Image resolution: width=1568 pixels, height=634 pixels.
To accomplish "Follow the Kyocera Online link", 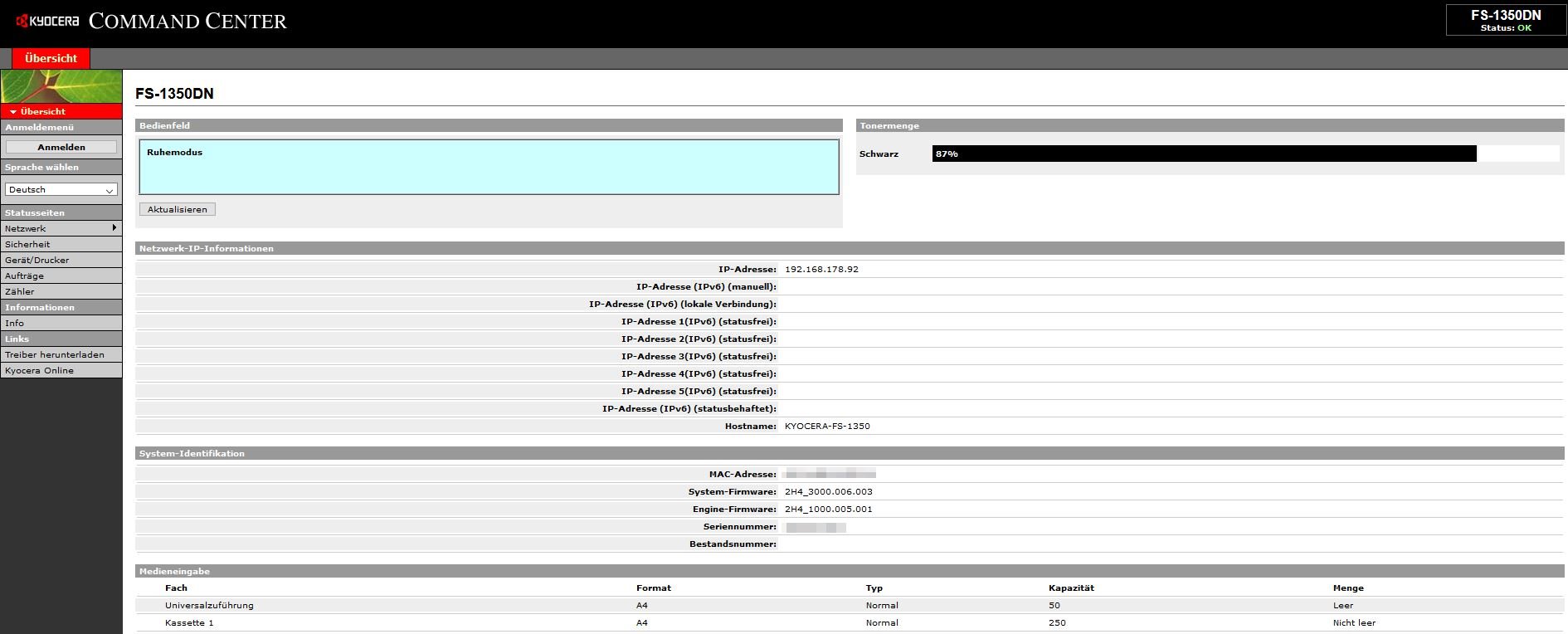I will (x=61, y=370).
